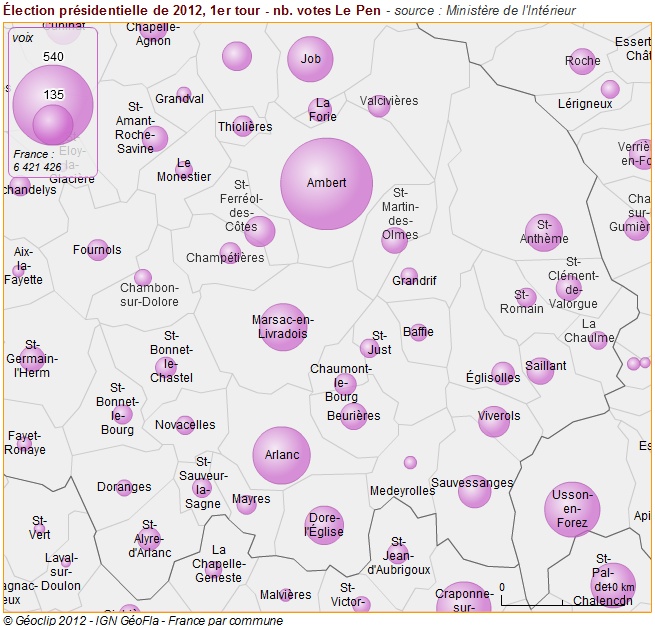Click the France 6 421 426 legend total
The height and width of the screenshot is (626, 655).
[37, 161]
